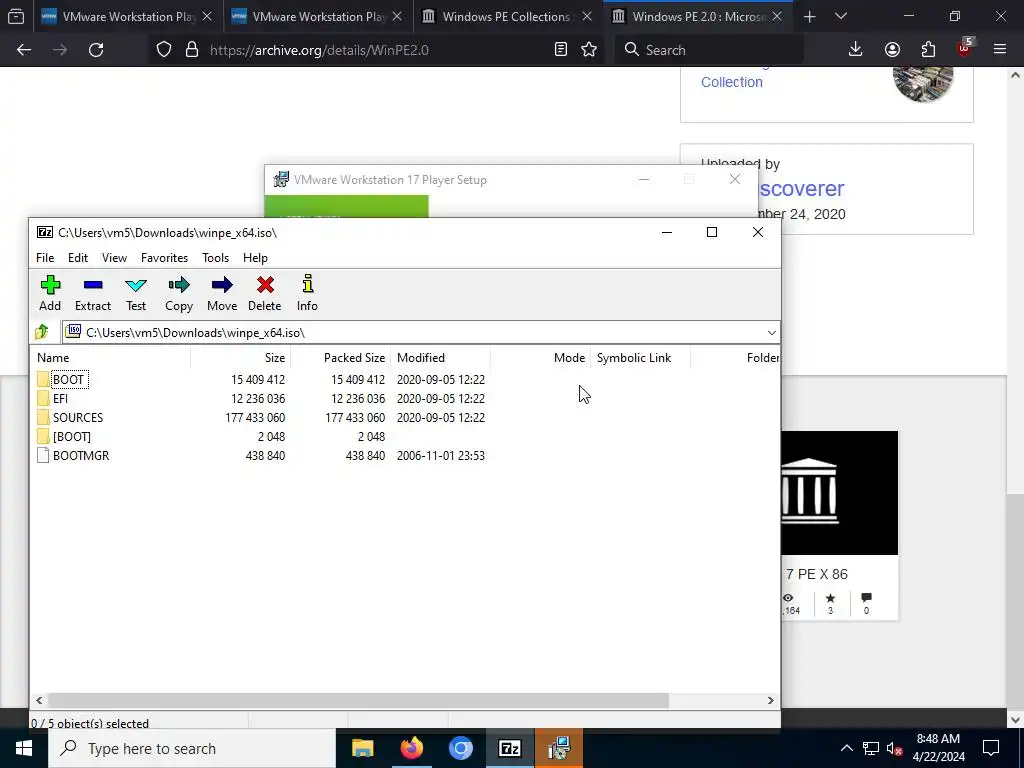Sort by the Packed Size column

340,358
